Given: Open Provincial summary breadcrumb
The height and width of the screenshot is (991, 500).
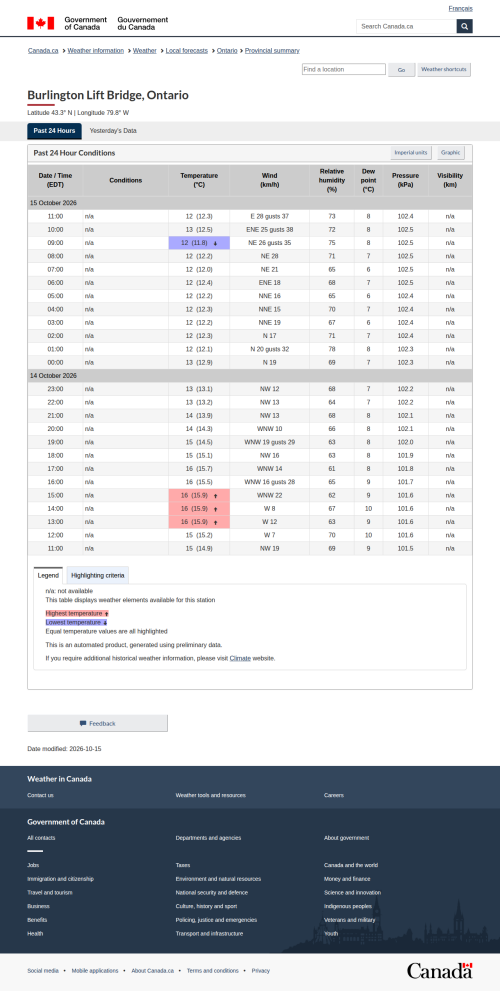Looking at the screenshot, I should [272, 51].
